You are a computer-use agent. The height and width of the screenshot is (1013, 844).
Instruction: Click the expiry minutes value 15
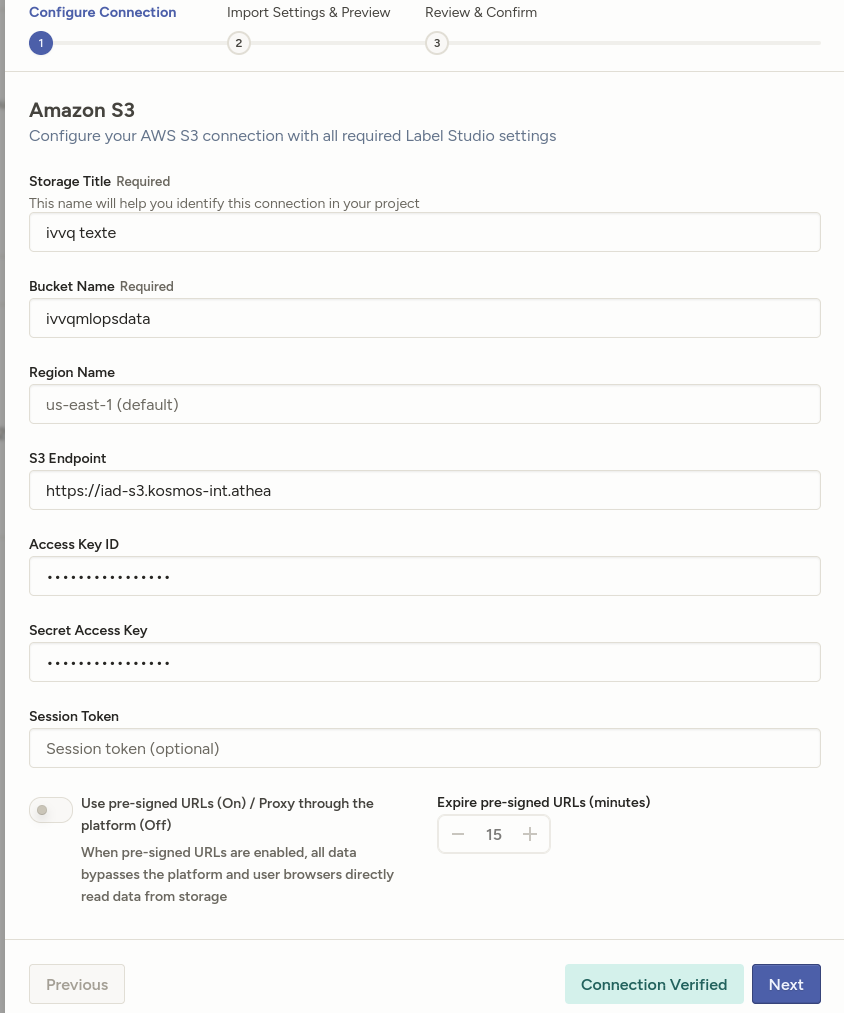point(494,834)
